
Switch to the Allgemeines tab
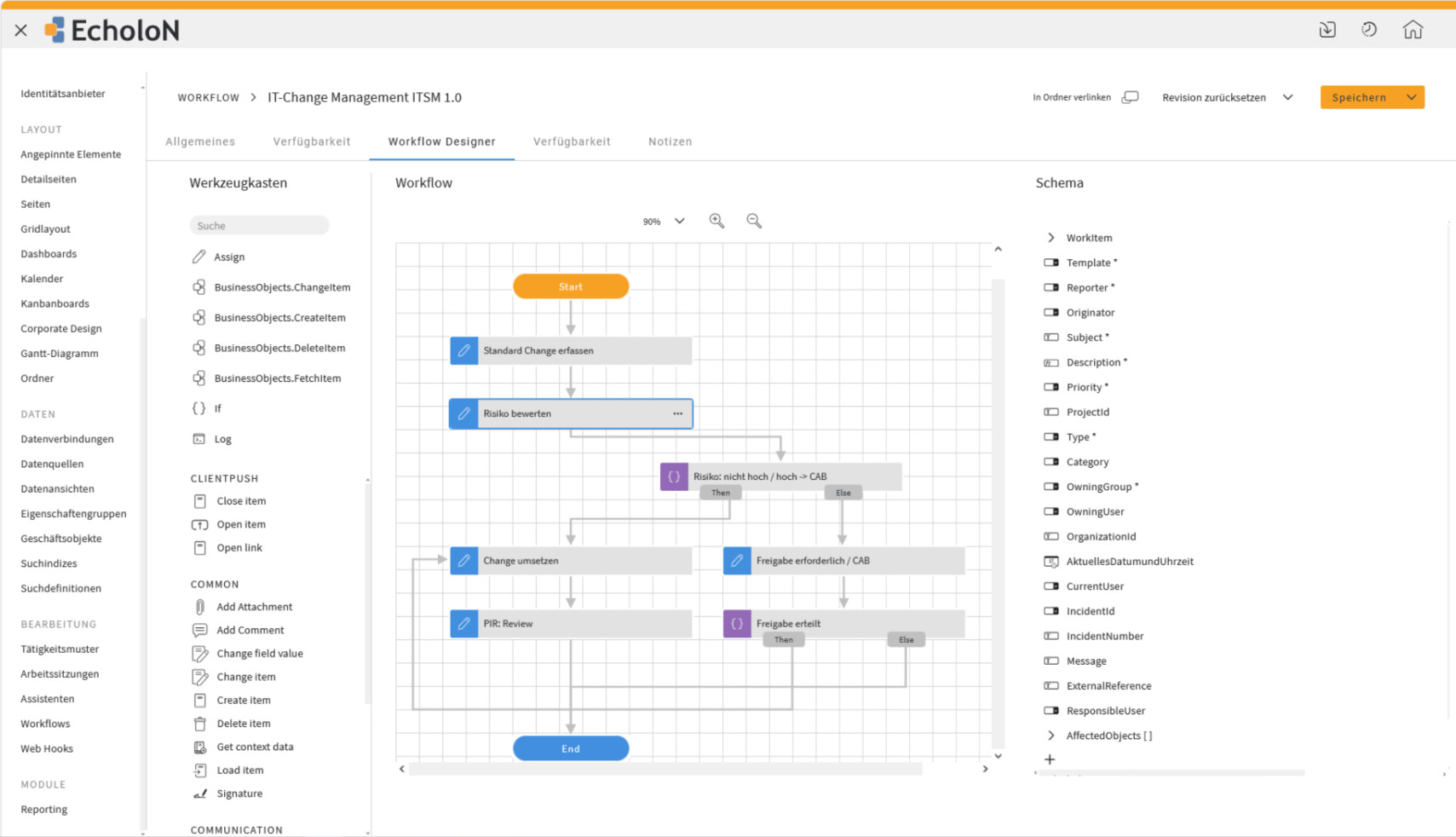(200, 141)
